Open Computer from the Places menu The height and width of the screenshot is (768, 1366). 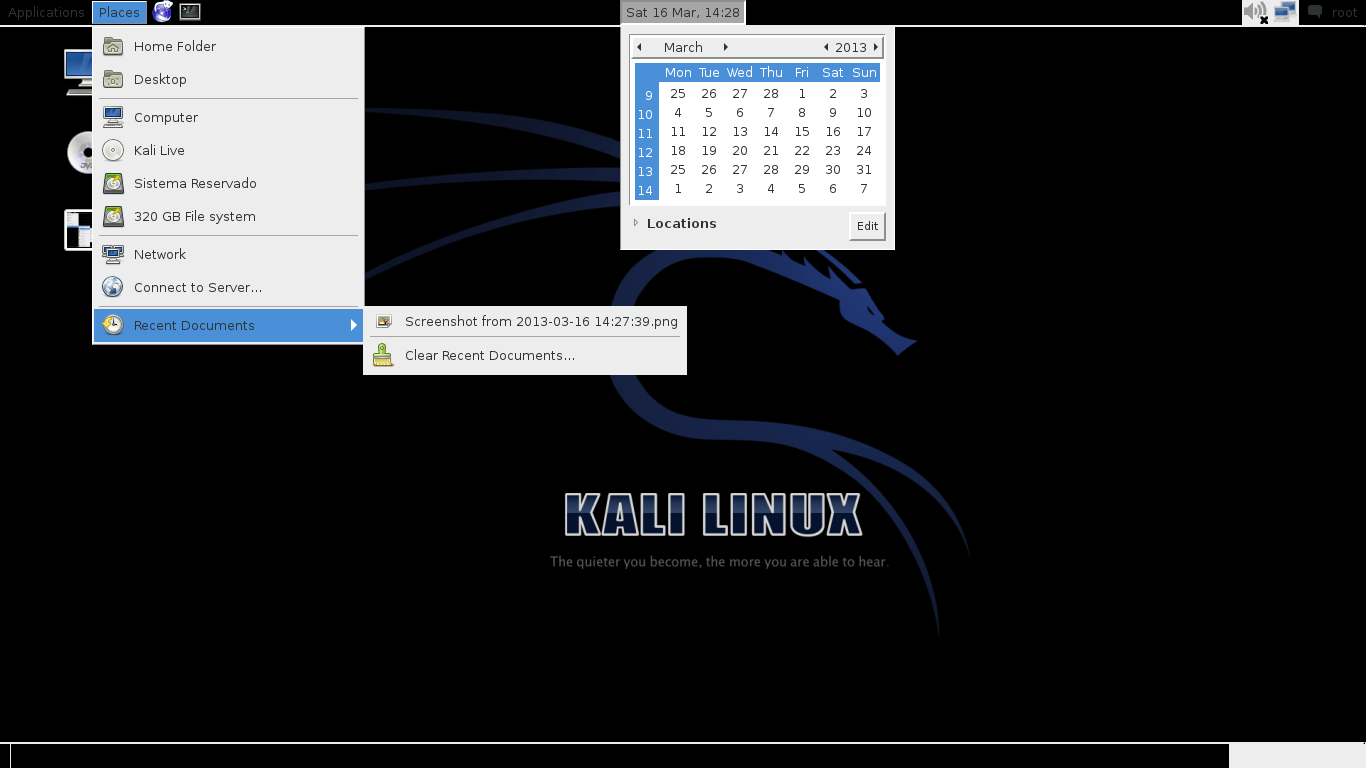coord(228,117)
